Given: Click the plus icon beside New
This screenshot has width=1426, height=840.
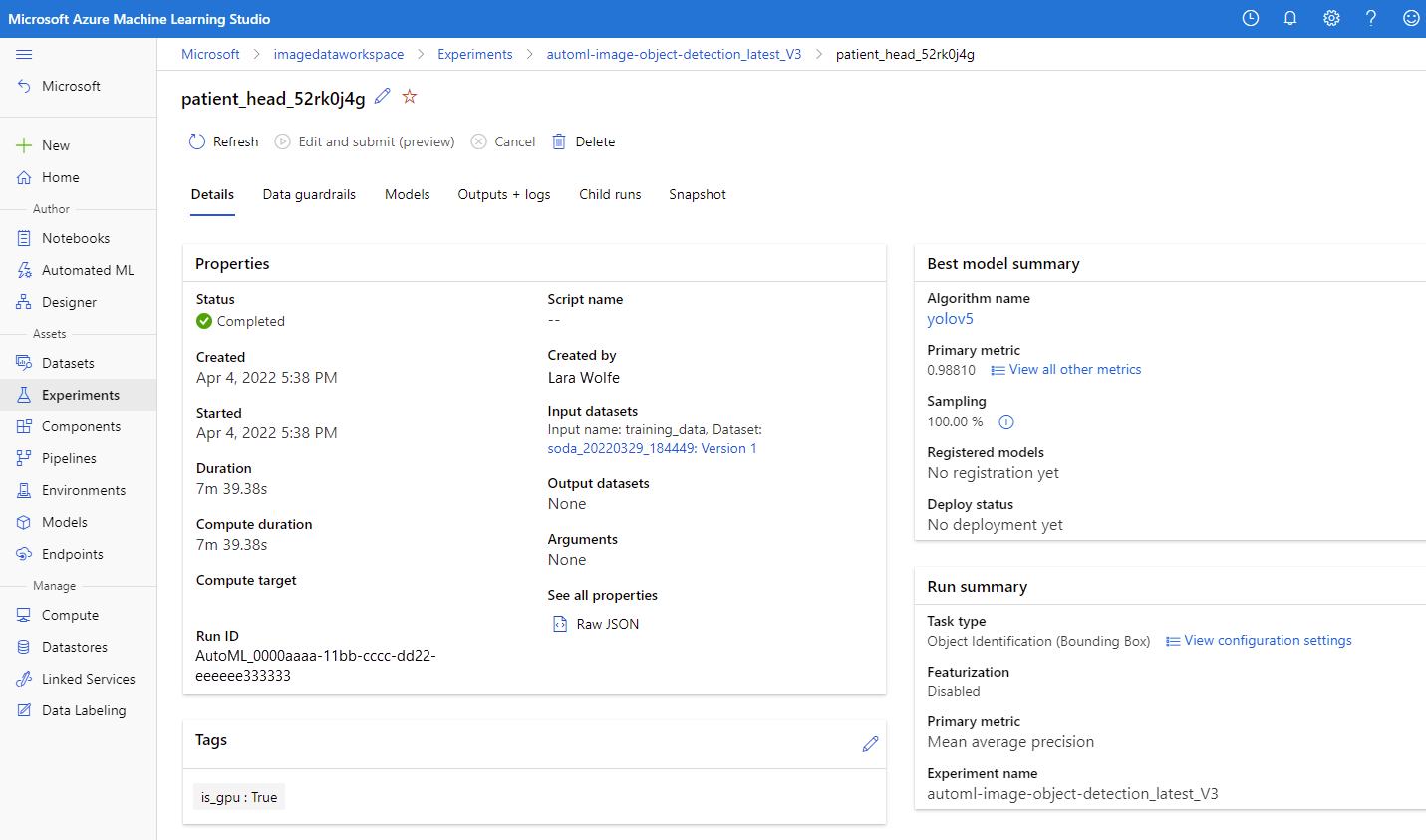Looking at the screenshot, I should coord(24,145).
